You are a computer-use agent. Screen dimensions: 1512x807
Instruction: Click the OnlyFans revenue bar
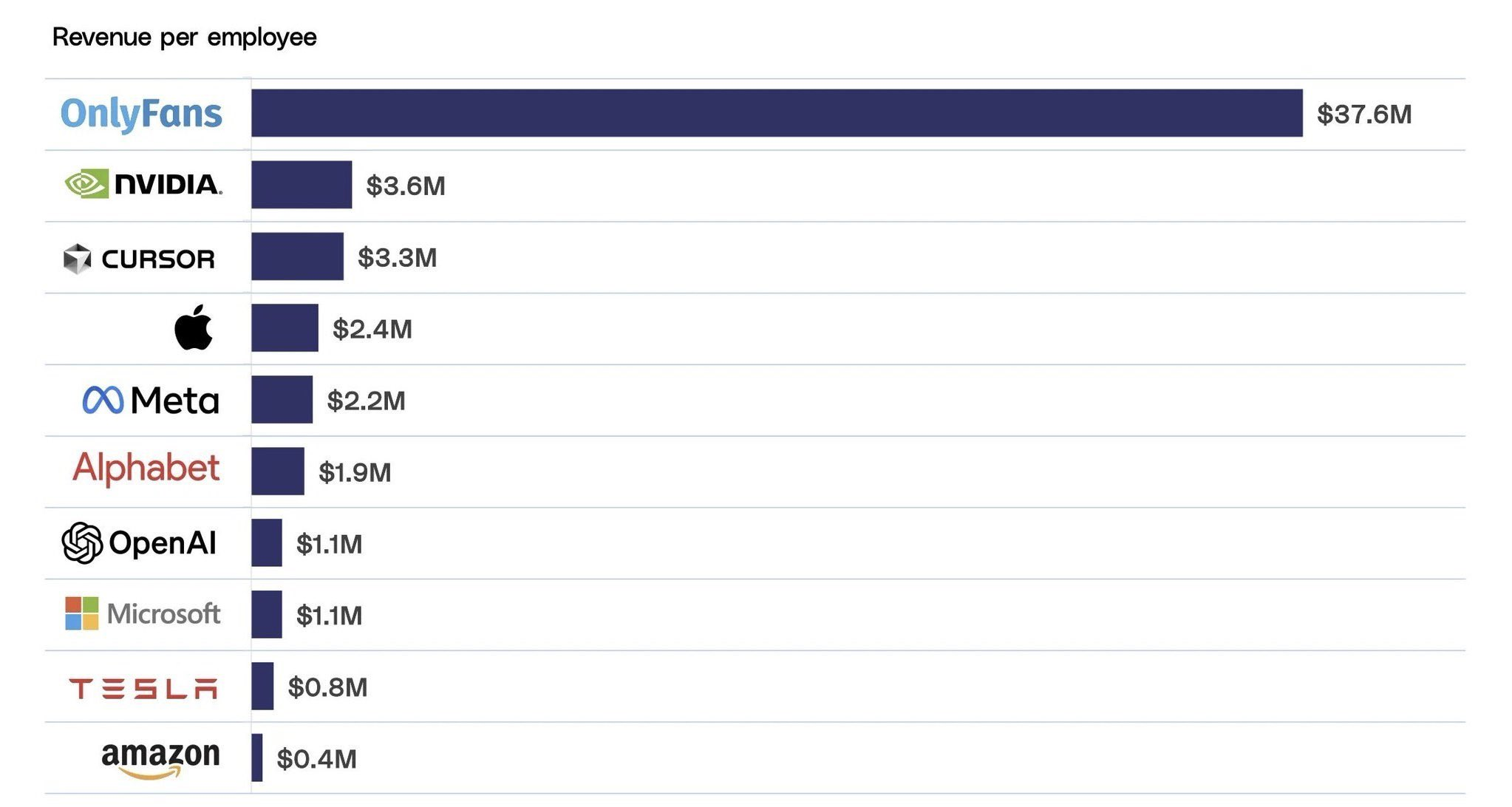tap(776, 113)
